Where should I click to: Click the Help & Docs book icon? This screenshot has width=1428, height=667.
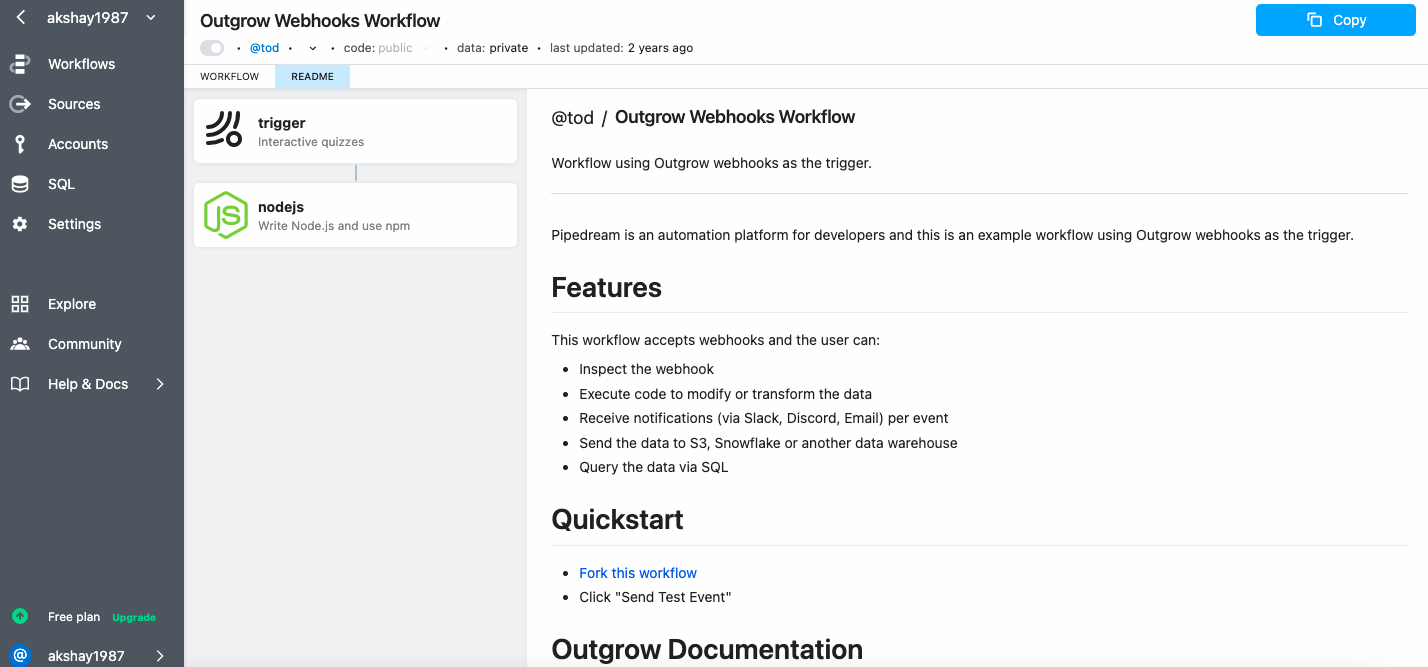point(20,384)
